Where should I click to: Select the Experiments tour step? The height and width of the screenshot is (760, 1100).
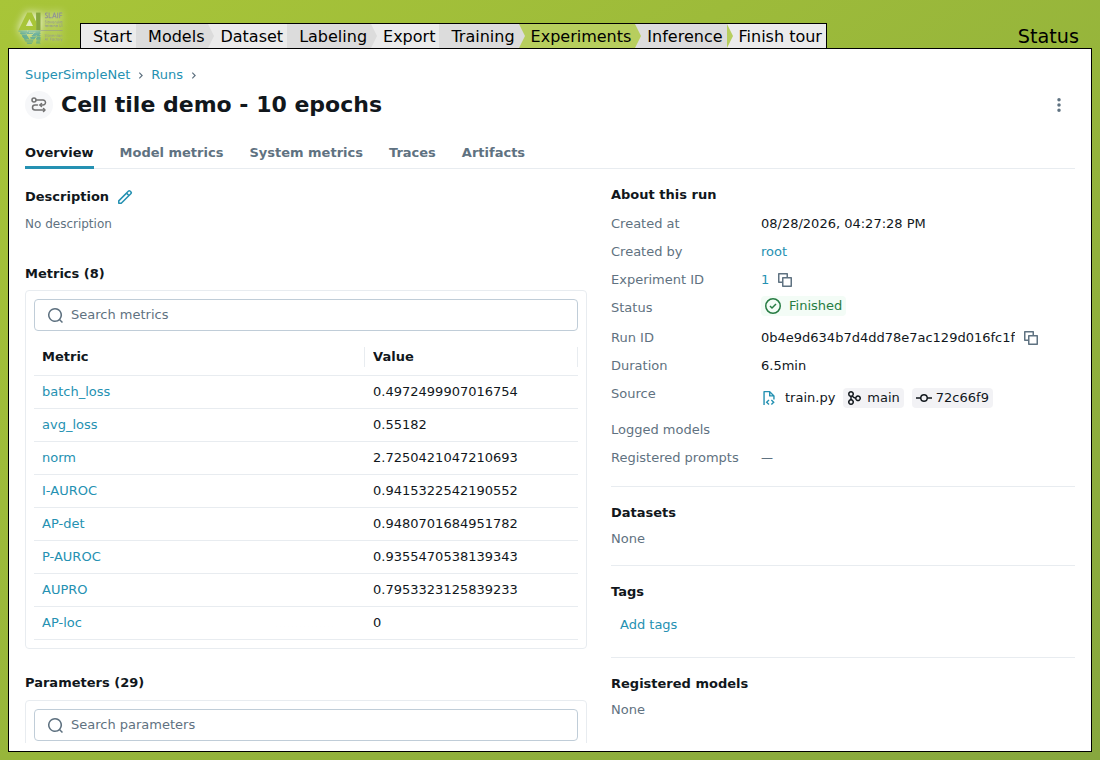click(x=580, y=36)
